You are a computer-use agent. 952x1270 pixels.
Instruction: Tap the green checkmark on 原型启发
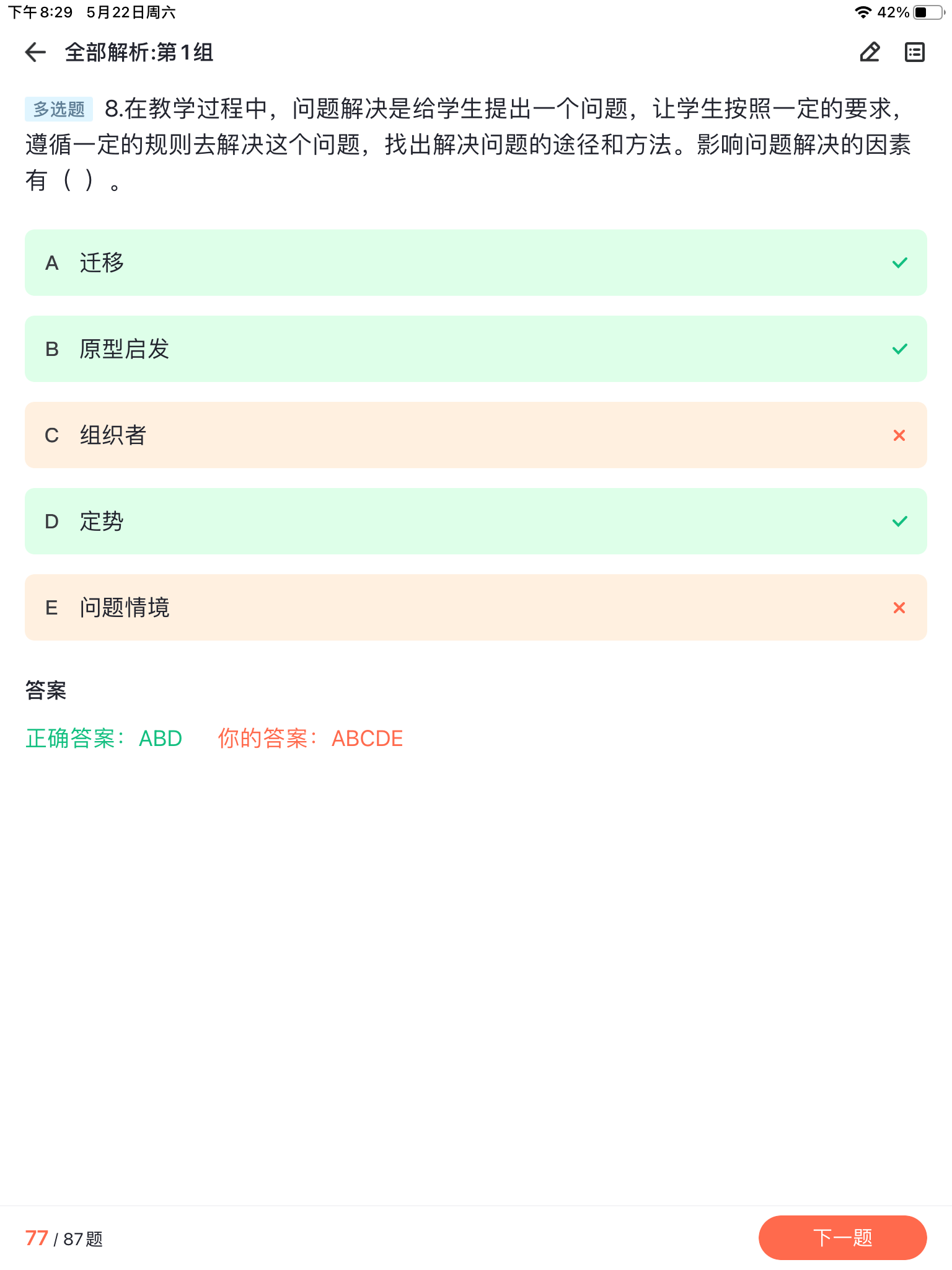point(900,349)
